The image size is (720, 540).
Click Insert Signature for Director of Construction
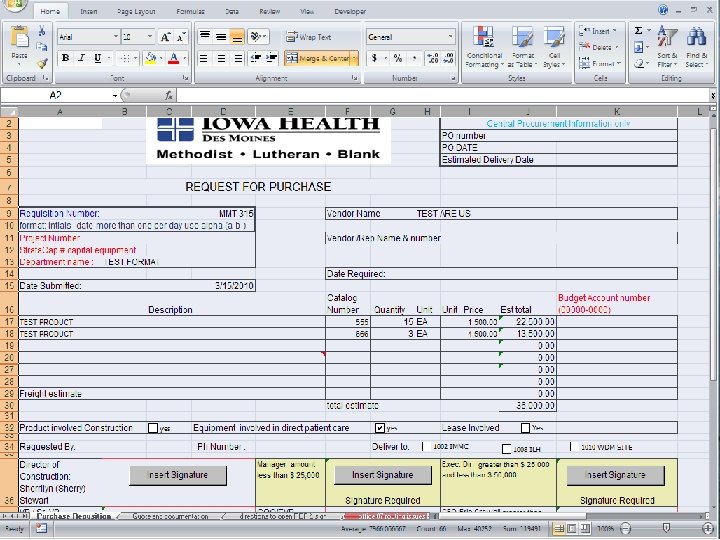click(178, 475)
